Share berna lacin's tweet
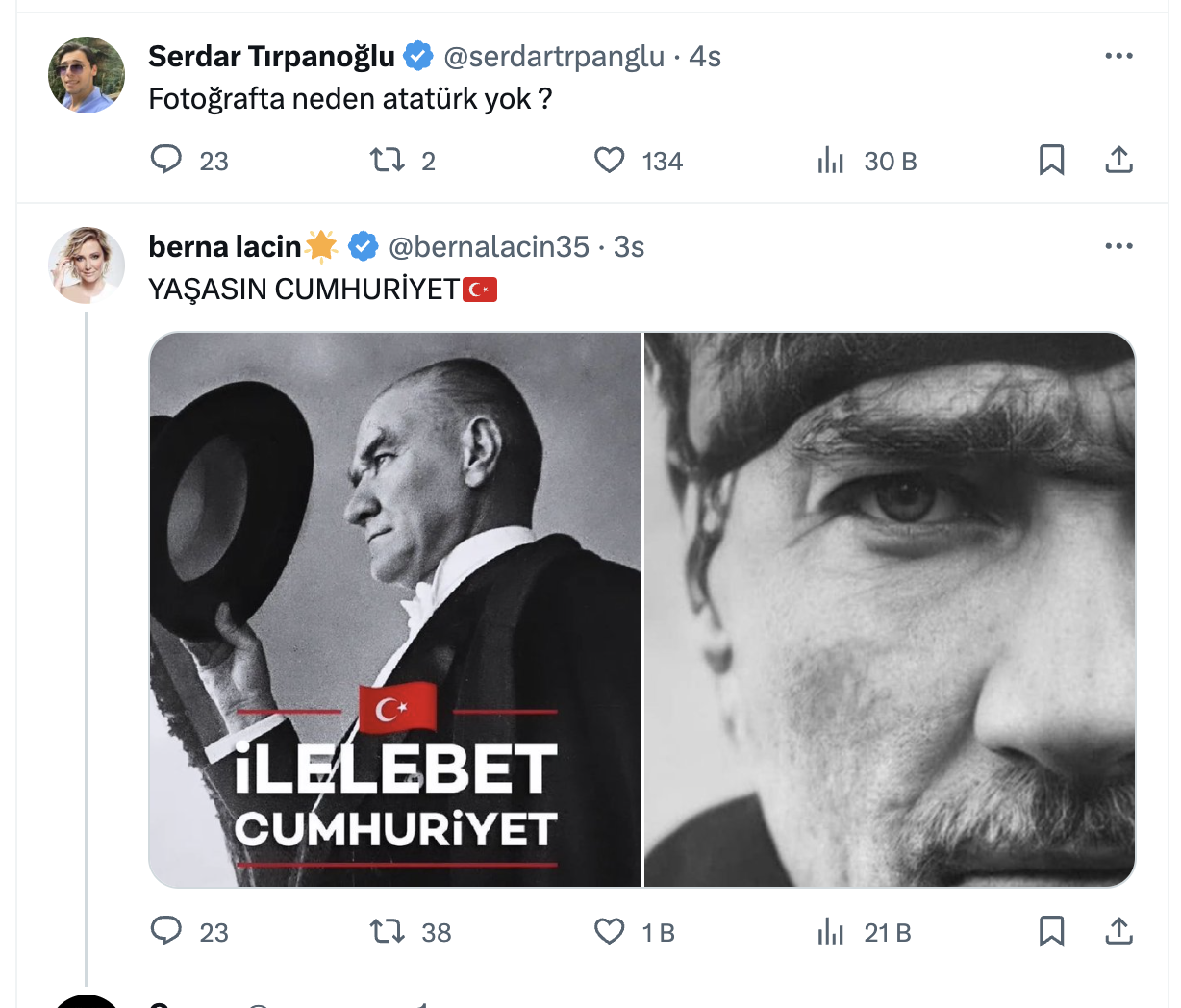The height and width of the screenshot is (1008, 1181). [1118, 932]
